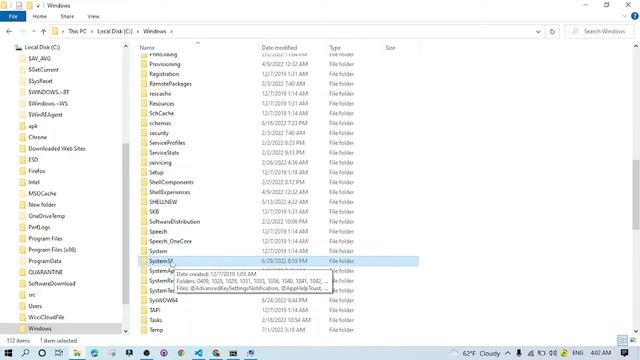Image resolution: width=640 pixels, height=360 pixels.
Task: Click the navigation pane scrollbar
Action: [x=125, y=224]
